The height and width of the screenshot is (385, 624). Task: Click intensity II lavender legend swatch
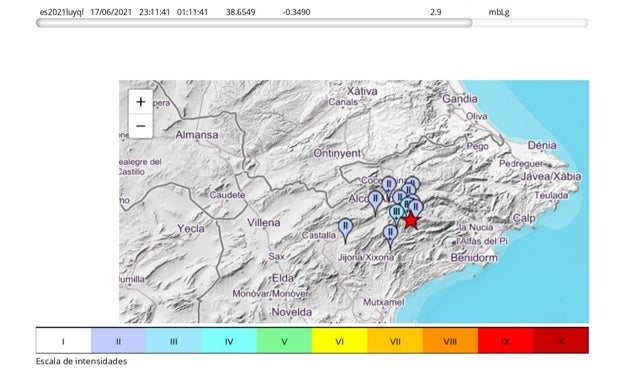[x=119, y=341]
